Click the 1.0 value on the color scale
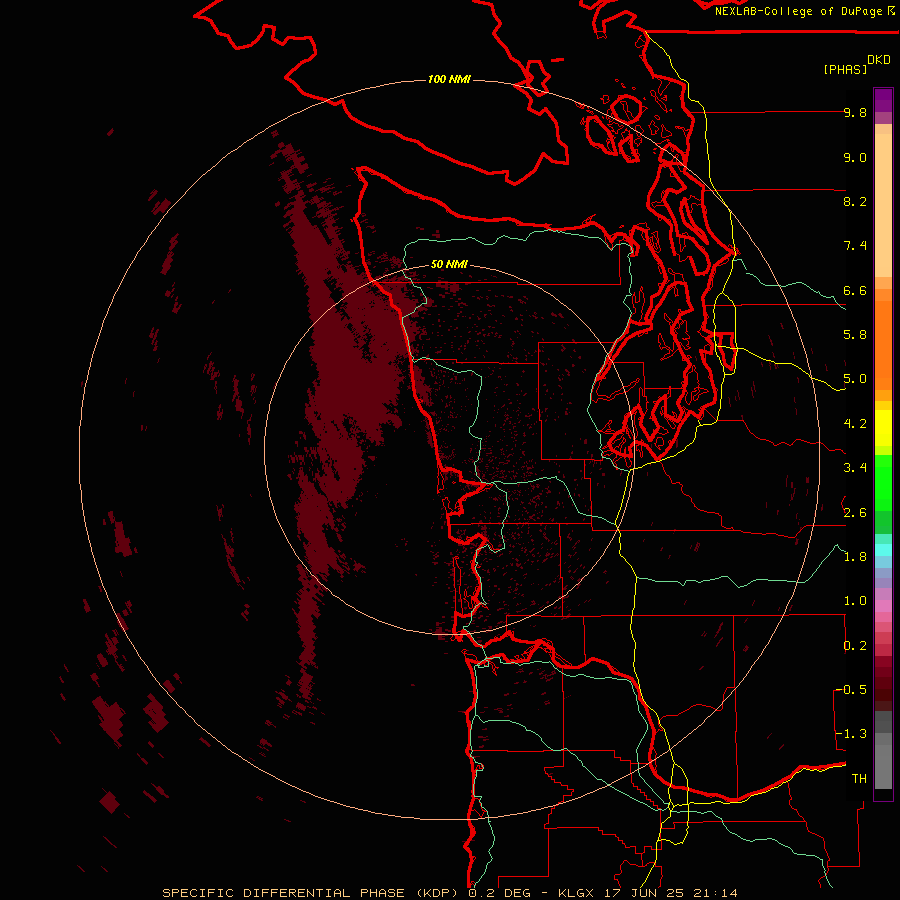900x900 pixels. pos(855,601)
